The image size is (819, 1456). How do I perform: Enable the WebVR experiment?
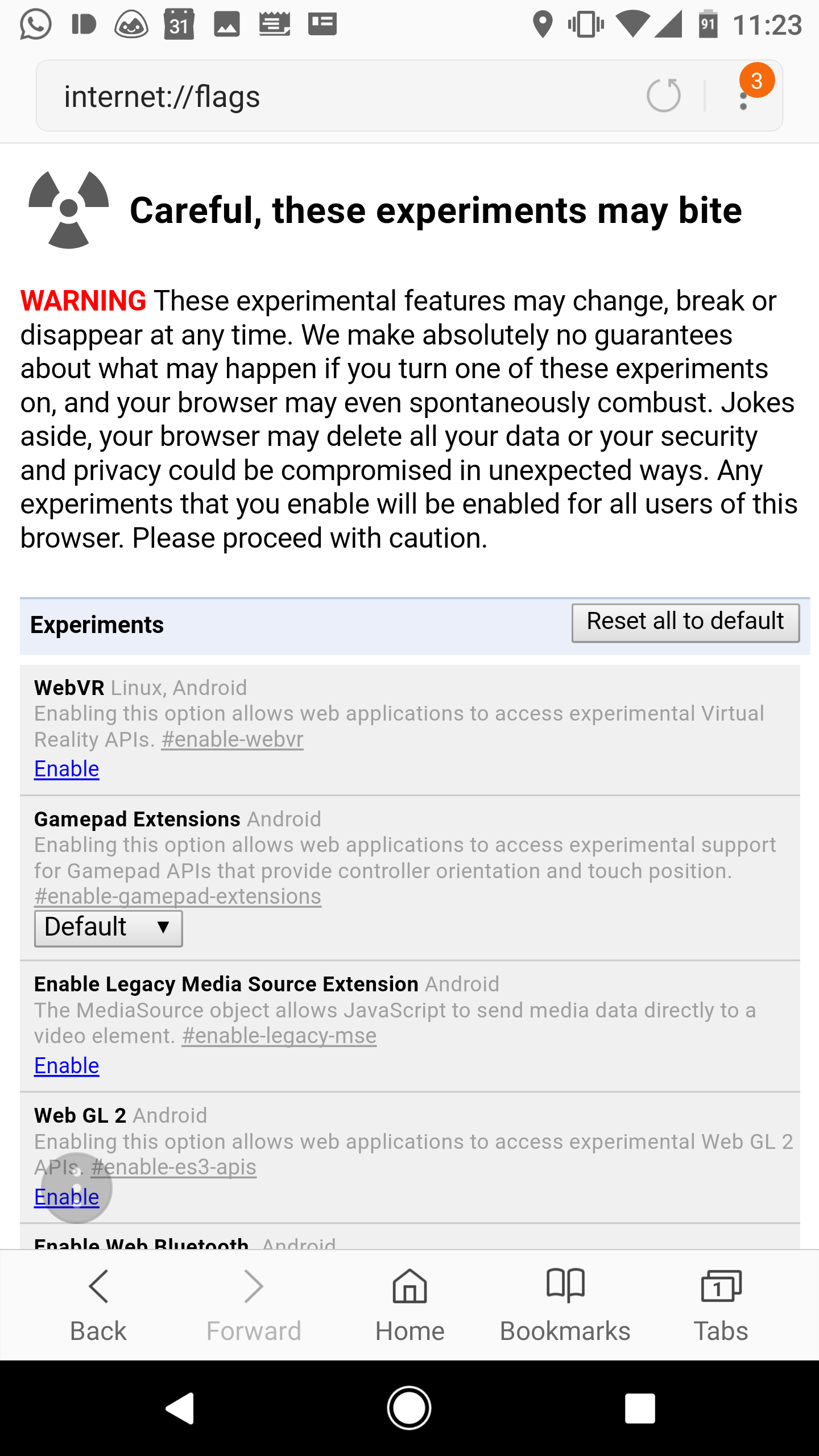(67, 769)
